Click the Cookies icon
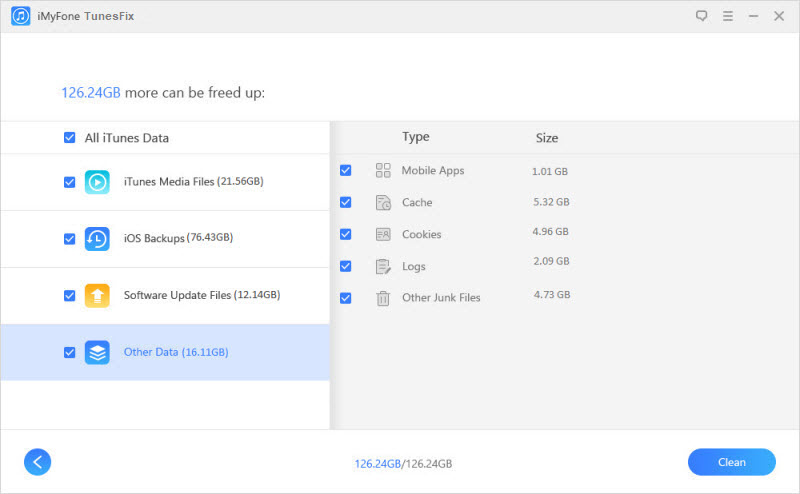This screenshot has height=494, width=800. [x=383, y=234]
